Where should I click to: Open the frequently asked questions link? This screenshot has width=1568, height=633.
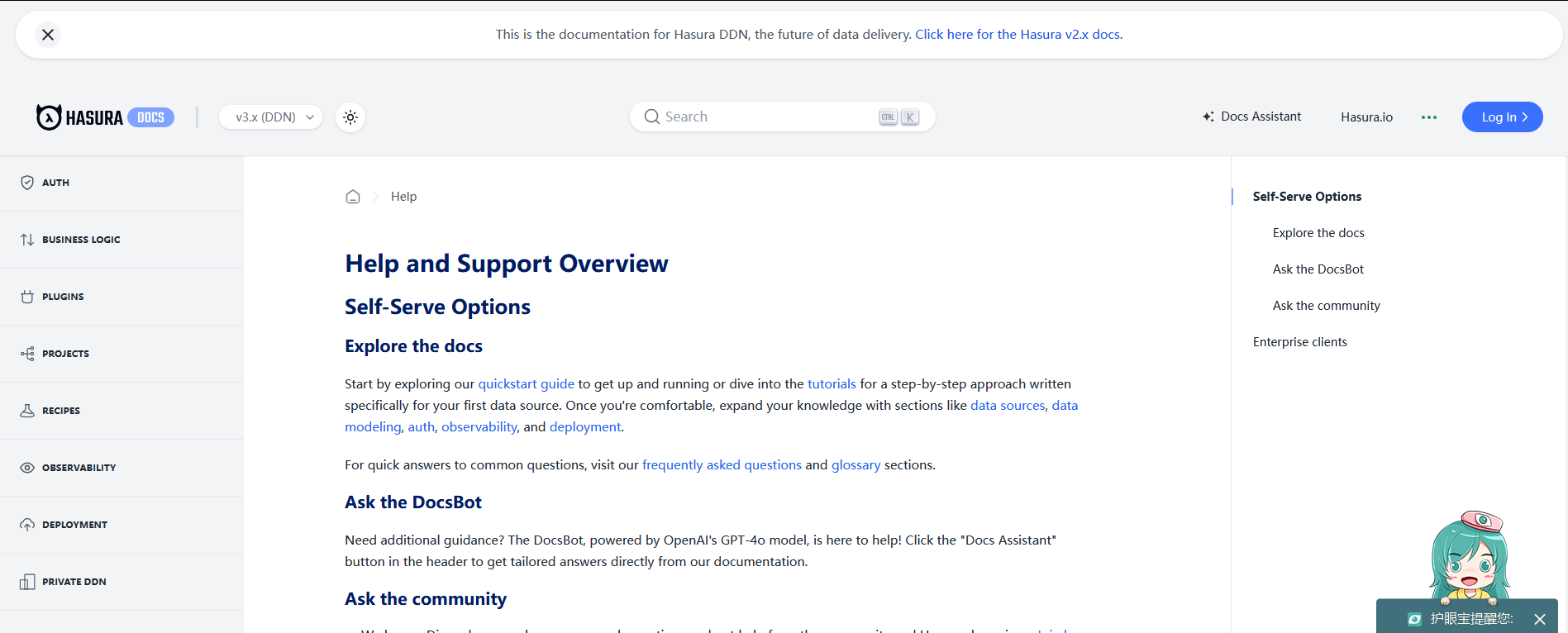click(x=722, y=465)
